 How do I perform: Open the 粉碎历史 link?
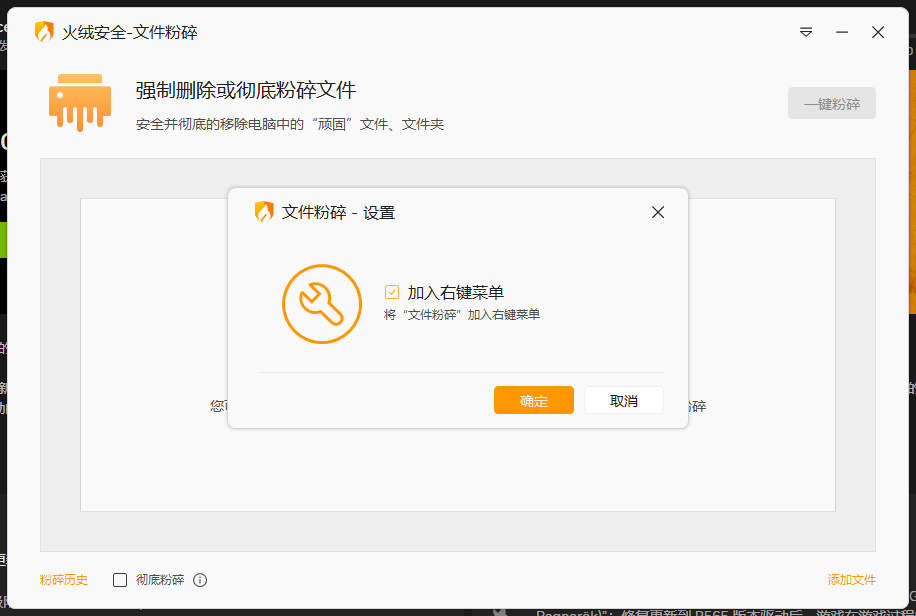64,580
